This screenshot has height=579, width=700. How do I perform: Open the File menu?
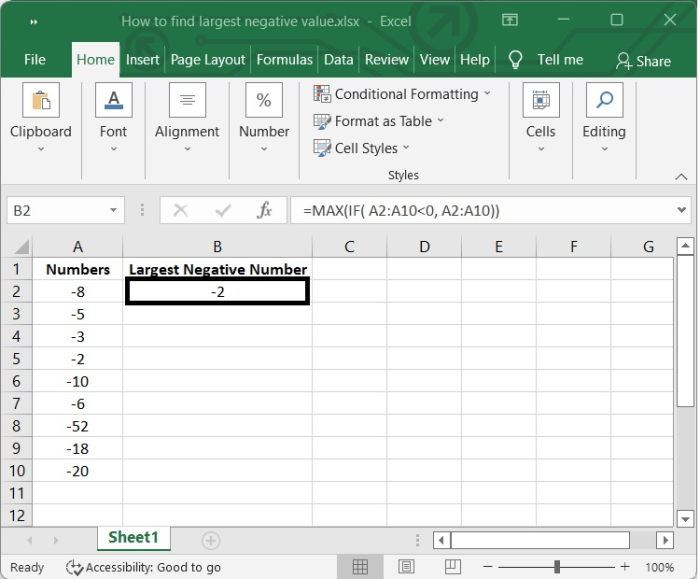35,60
